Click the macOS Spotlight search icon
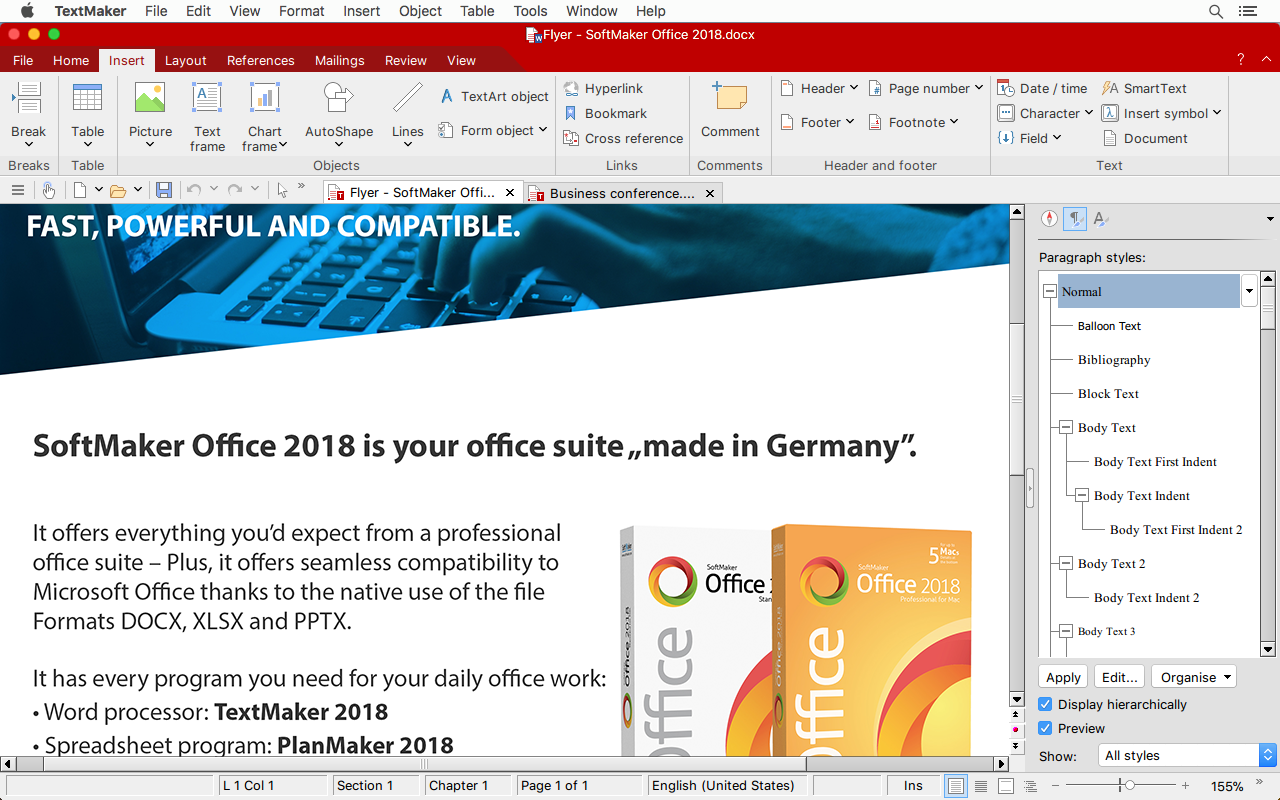The height and width of the screenshot is (800, 1280). 1216,11
